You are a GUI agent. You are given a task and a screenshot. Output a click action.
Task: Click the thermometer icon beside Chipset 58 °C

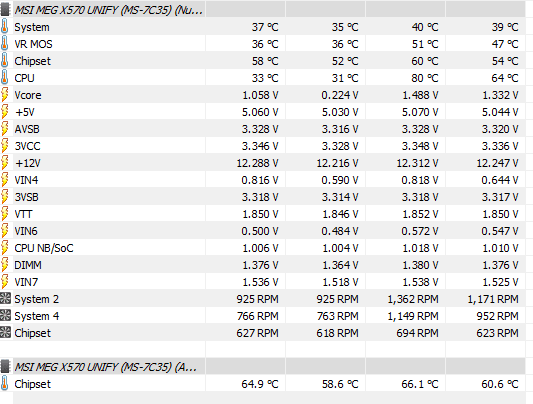[4, 60]
